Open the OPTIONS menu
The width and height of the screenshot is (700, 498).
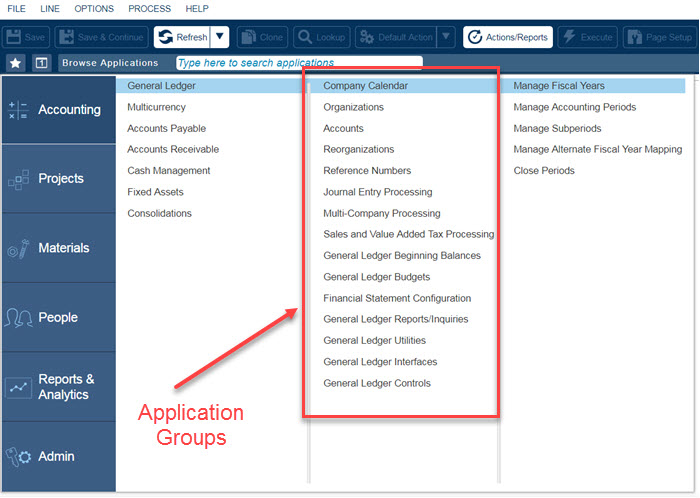[94, 8]
